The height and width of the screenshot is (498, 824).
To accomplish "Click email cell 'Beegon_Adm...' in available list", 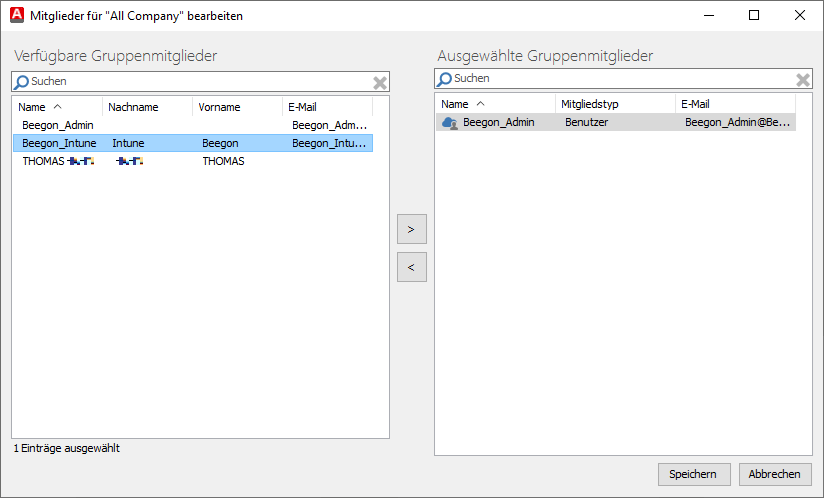I will [x=329, y=125].
